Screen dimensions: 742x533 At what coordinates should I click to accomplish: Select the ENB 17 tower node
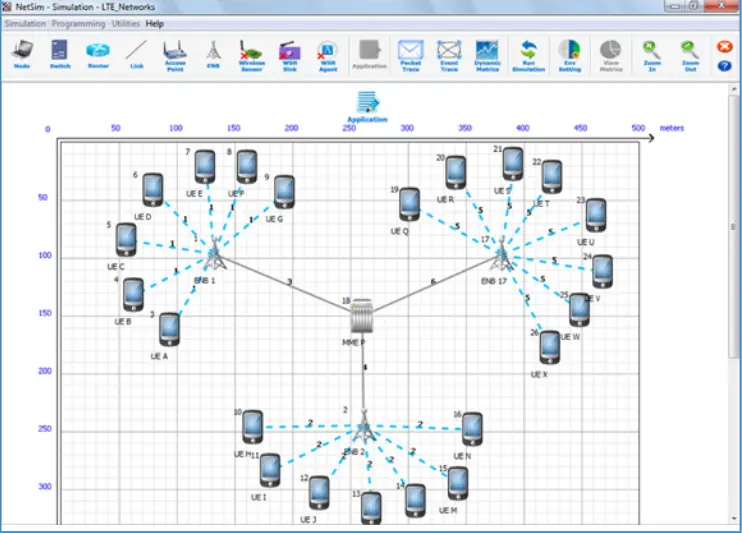(502, 258)
